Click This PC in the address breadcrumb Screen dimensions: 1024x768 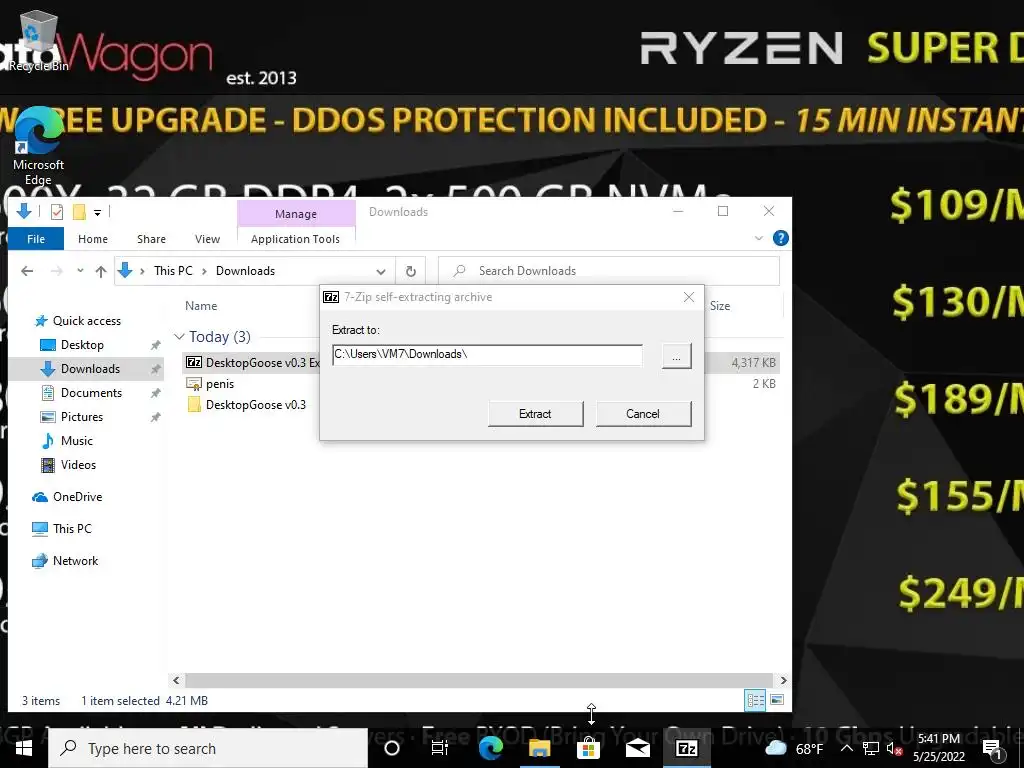(173, 270)
